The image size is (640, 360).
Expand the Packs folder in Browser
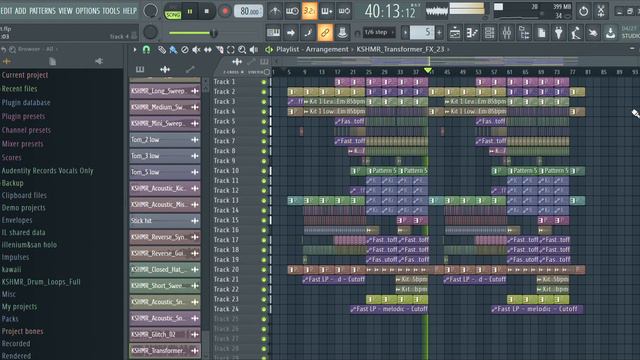coord(10,319)
